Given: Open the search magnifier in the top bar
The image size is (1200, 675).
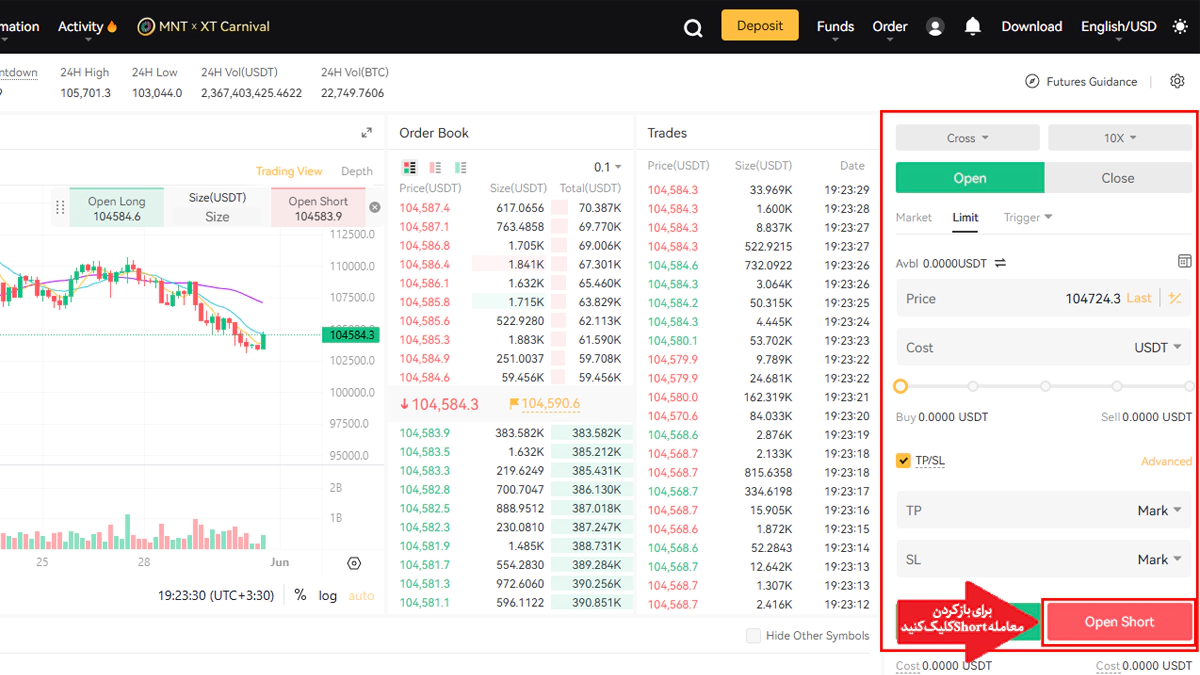Looking at the screenshot, I should (x=693, y=28).
